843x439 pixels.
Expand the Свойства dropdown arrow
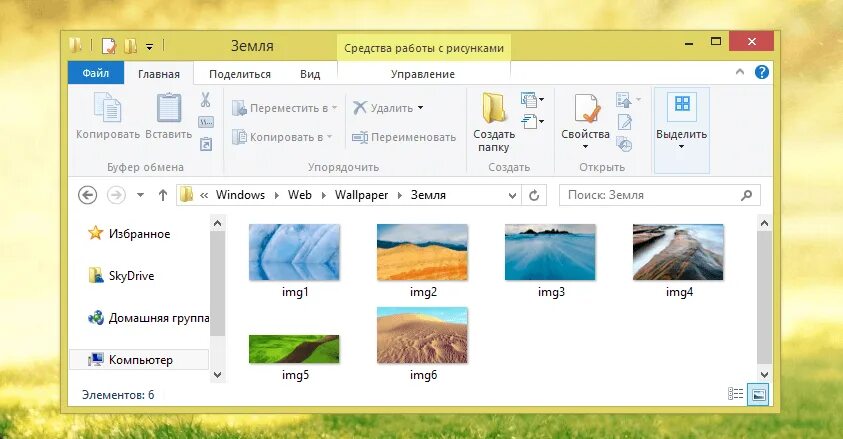coord(585,147)
